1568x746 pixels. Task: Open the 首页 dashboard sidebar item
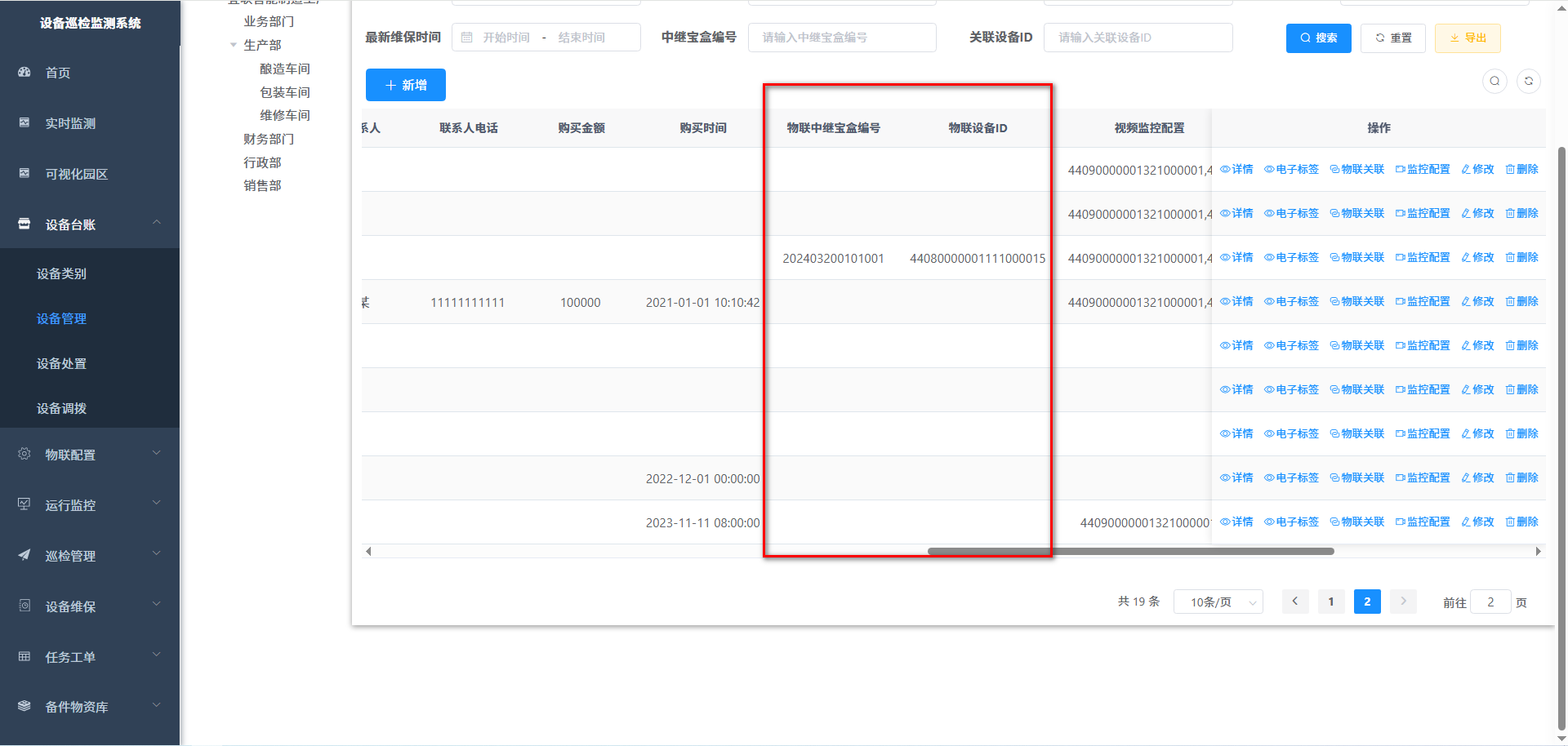pos(57,73)
